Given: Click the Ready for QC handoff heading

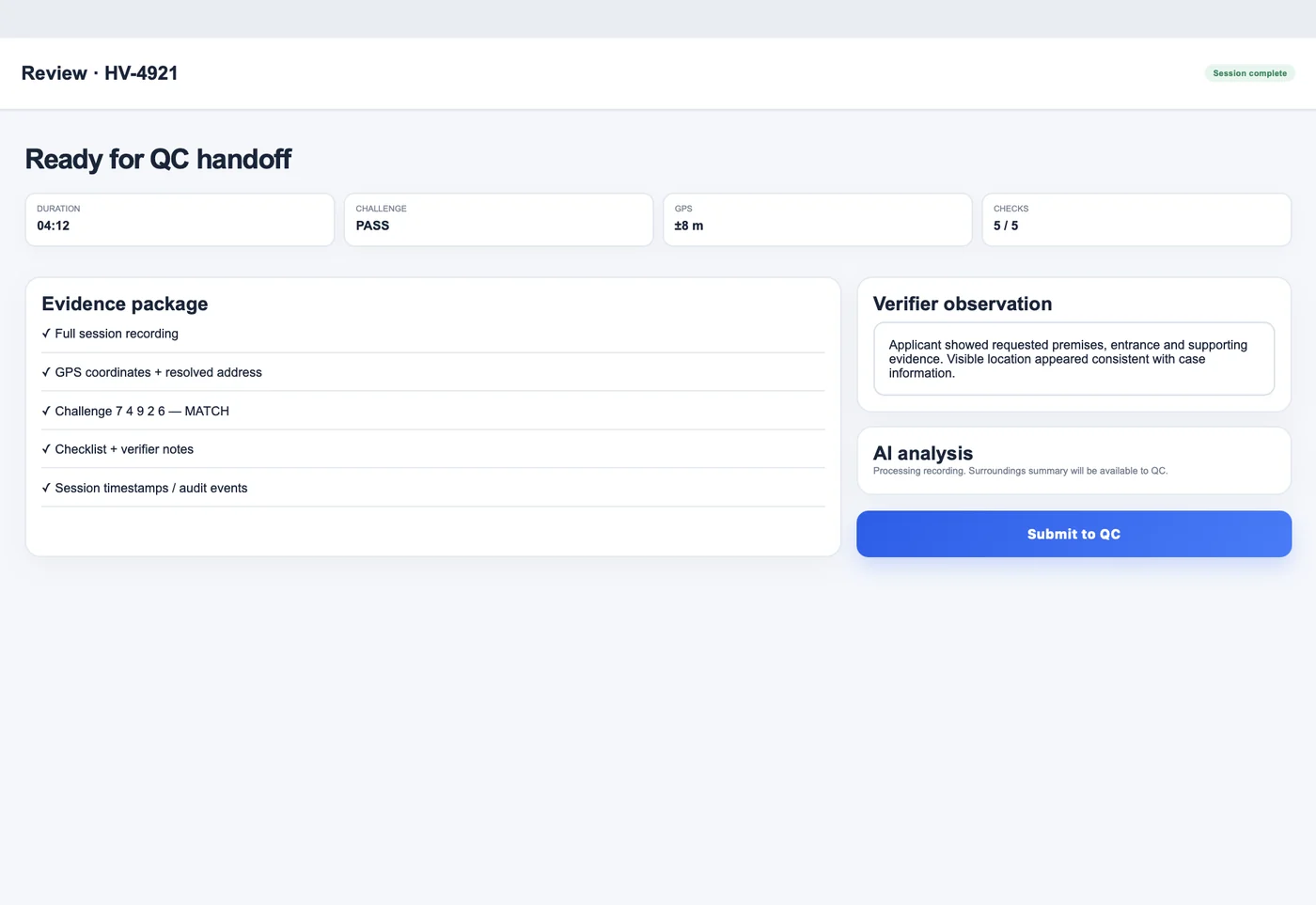Looking at the screenshot, I should pos(158,159).
